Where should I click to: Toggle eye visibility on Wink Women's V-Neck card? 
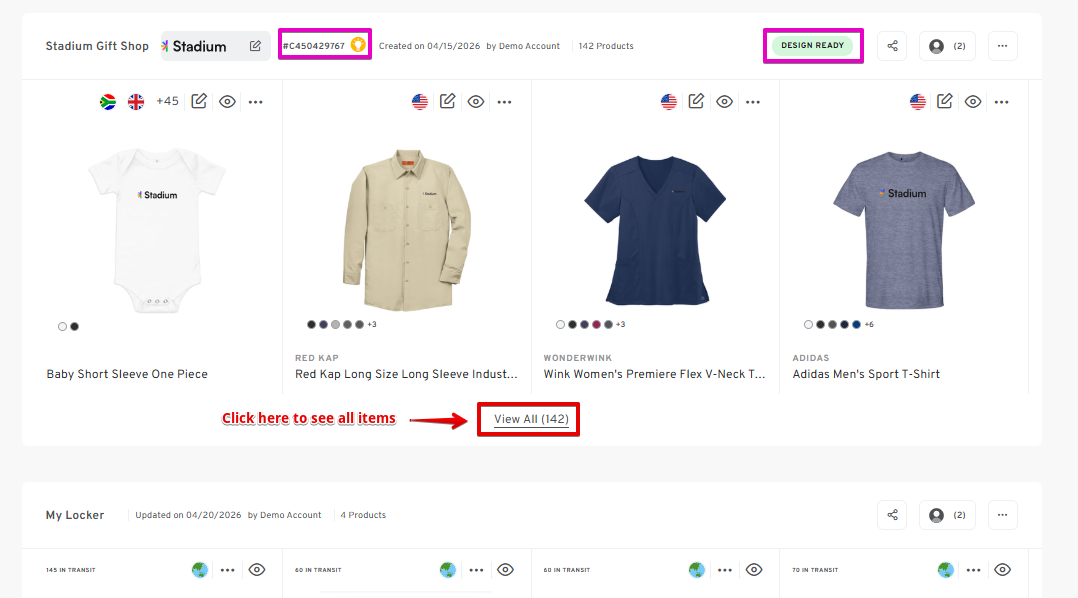724,101
